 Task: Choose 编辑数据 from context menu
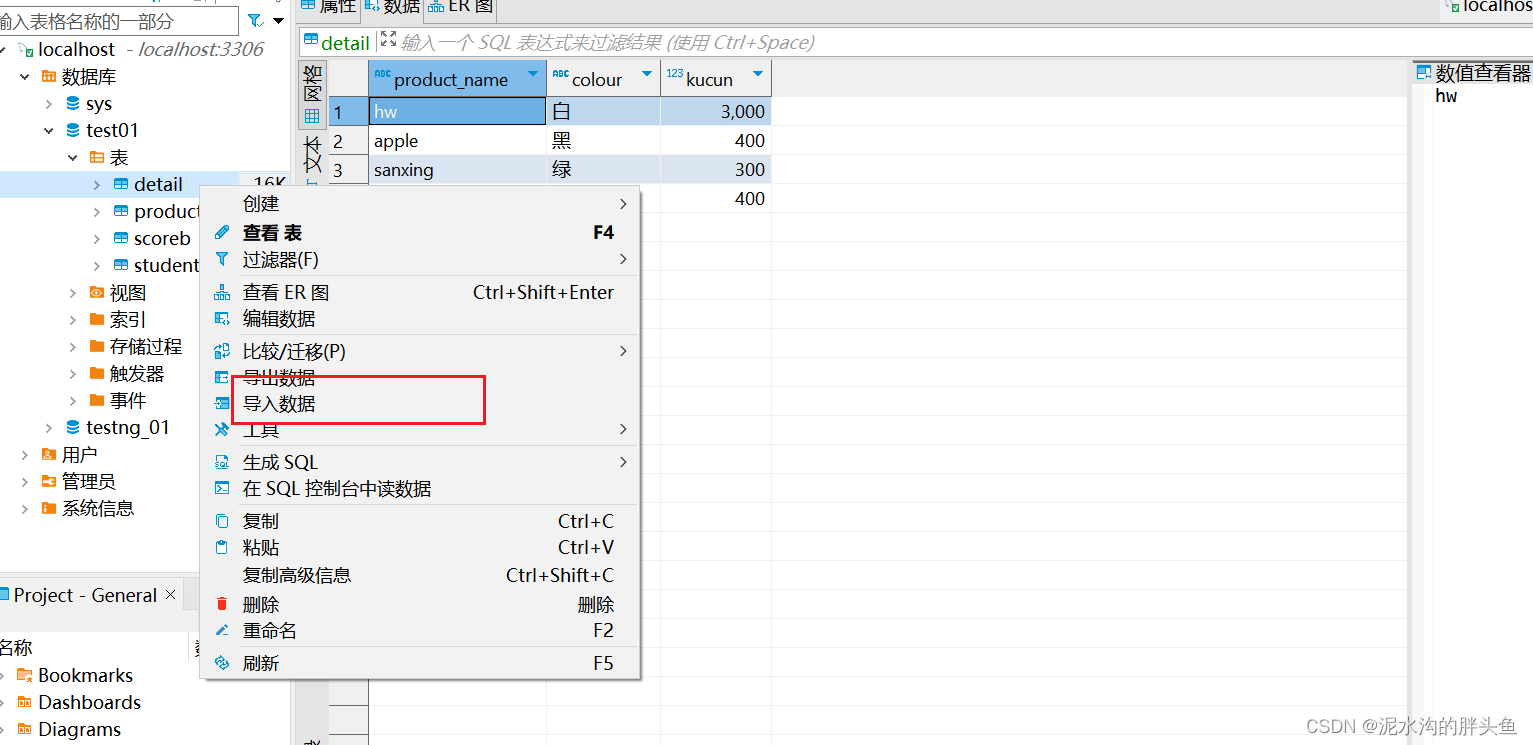[x=420, y=319]
